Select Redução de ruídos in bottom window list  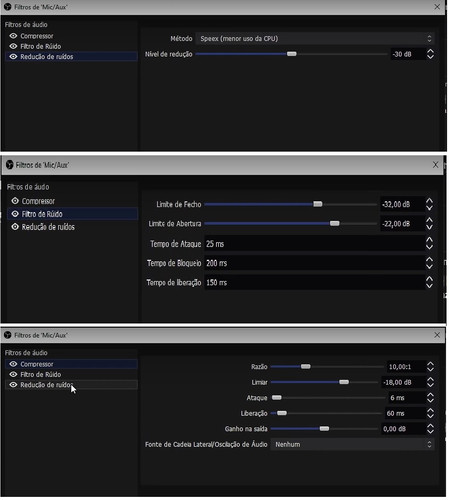71,384
